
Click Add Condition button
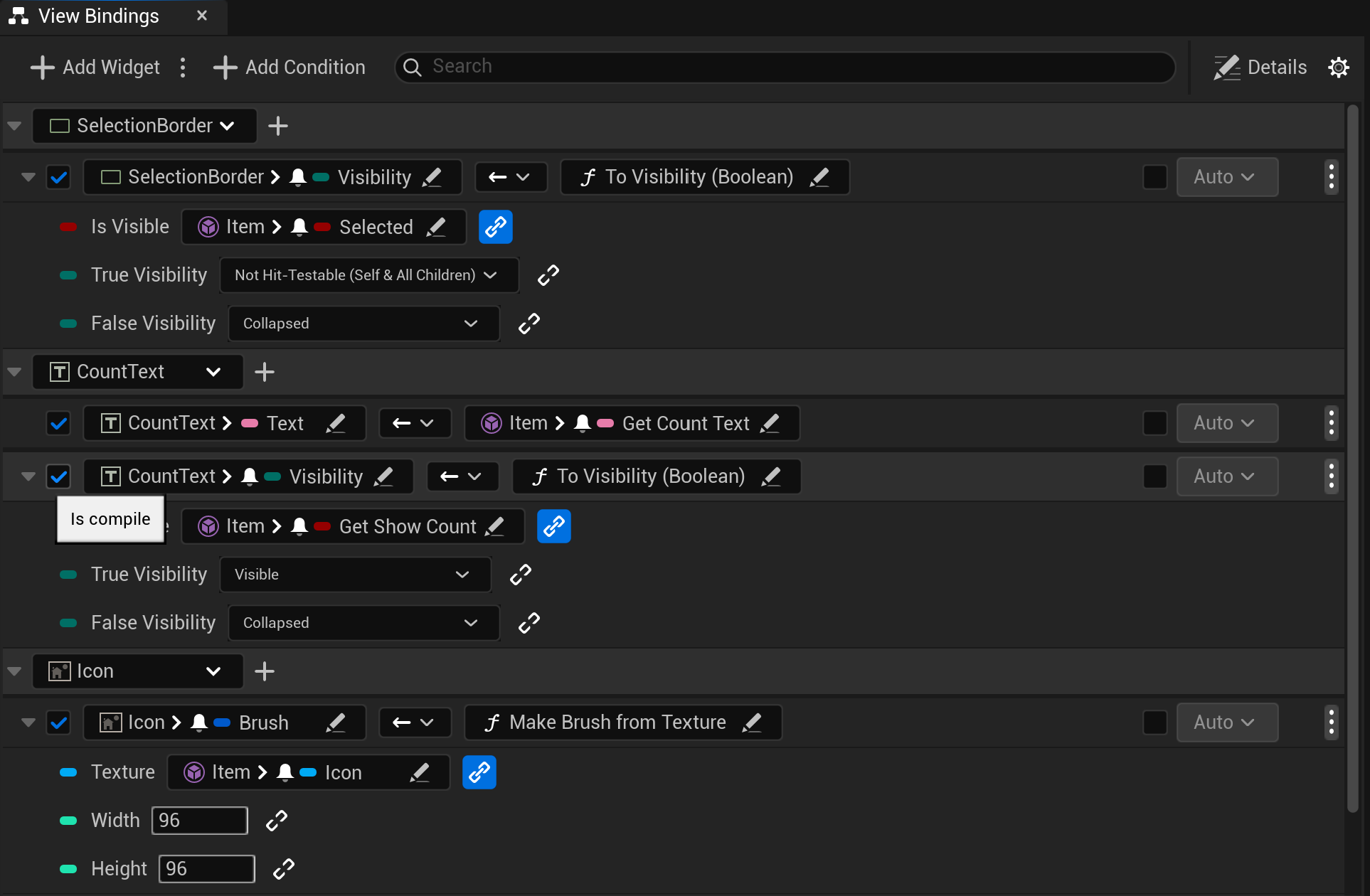coord(290,68)
